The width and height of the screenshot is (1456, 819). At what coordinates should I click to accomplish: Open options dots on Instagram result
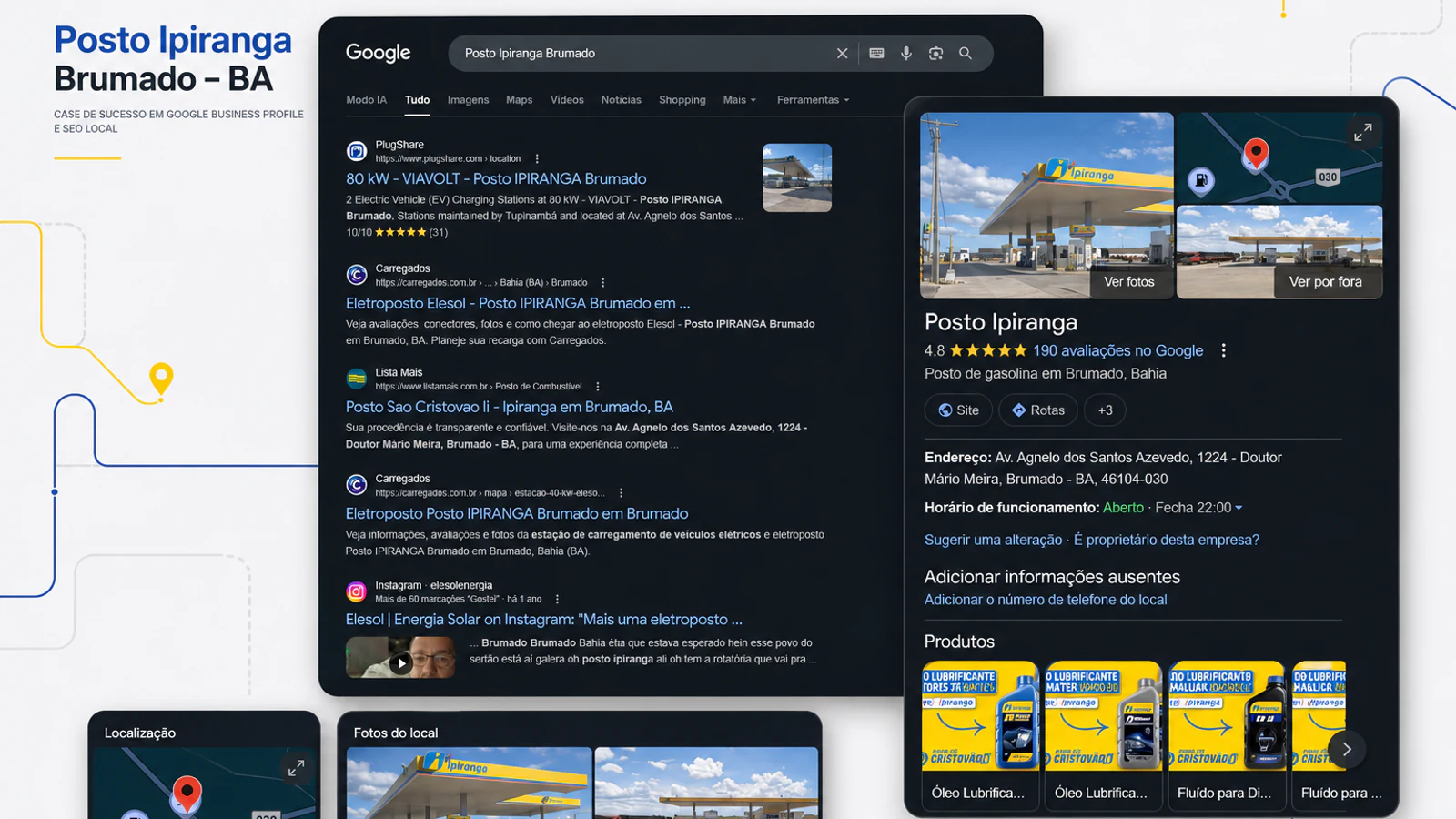557,600
